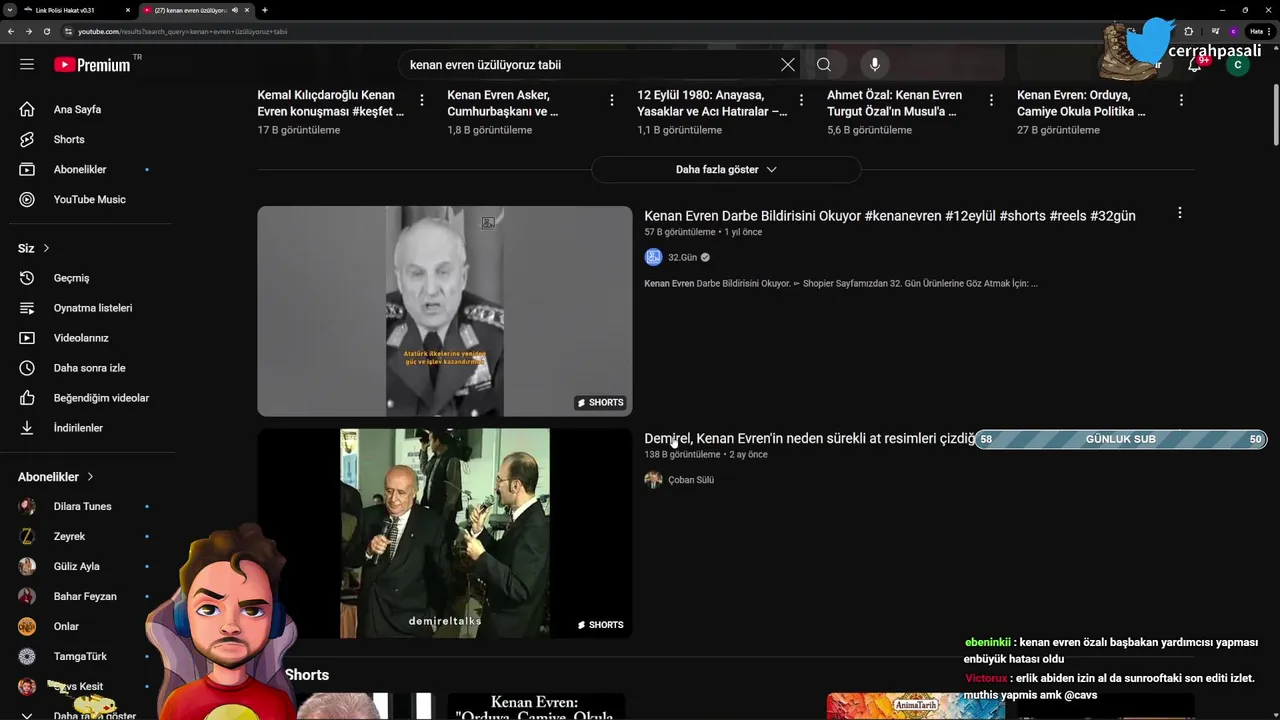
Task: Open Kenan Evren: Orduya, Camiye Okula title
Action: pyautogui.click(x=1081, y=103)
